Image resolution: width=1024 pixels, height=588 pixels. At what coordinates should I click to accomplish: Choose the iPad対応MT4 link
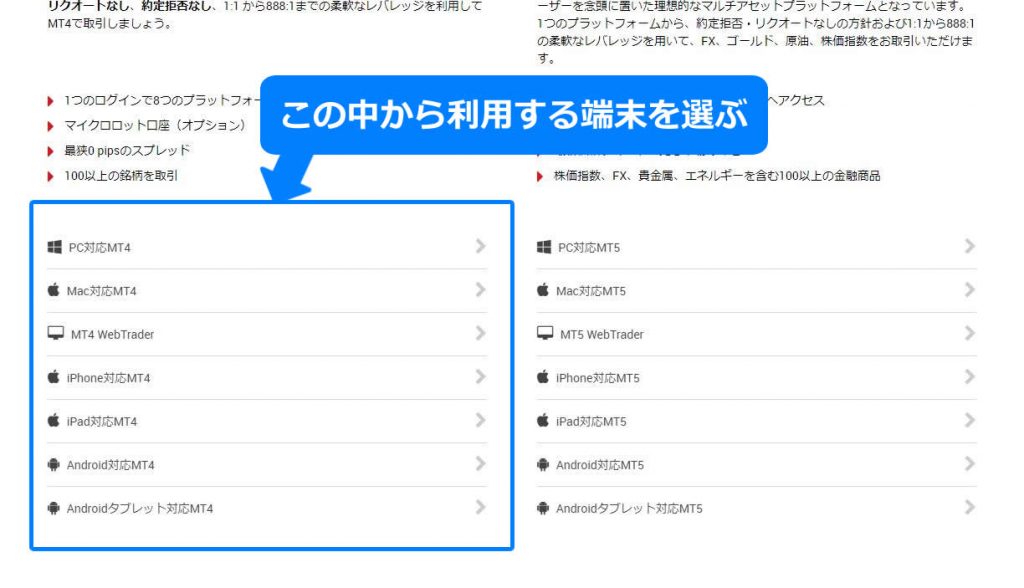(x=102, y=421)
